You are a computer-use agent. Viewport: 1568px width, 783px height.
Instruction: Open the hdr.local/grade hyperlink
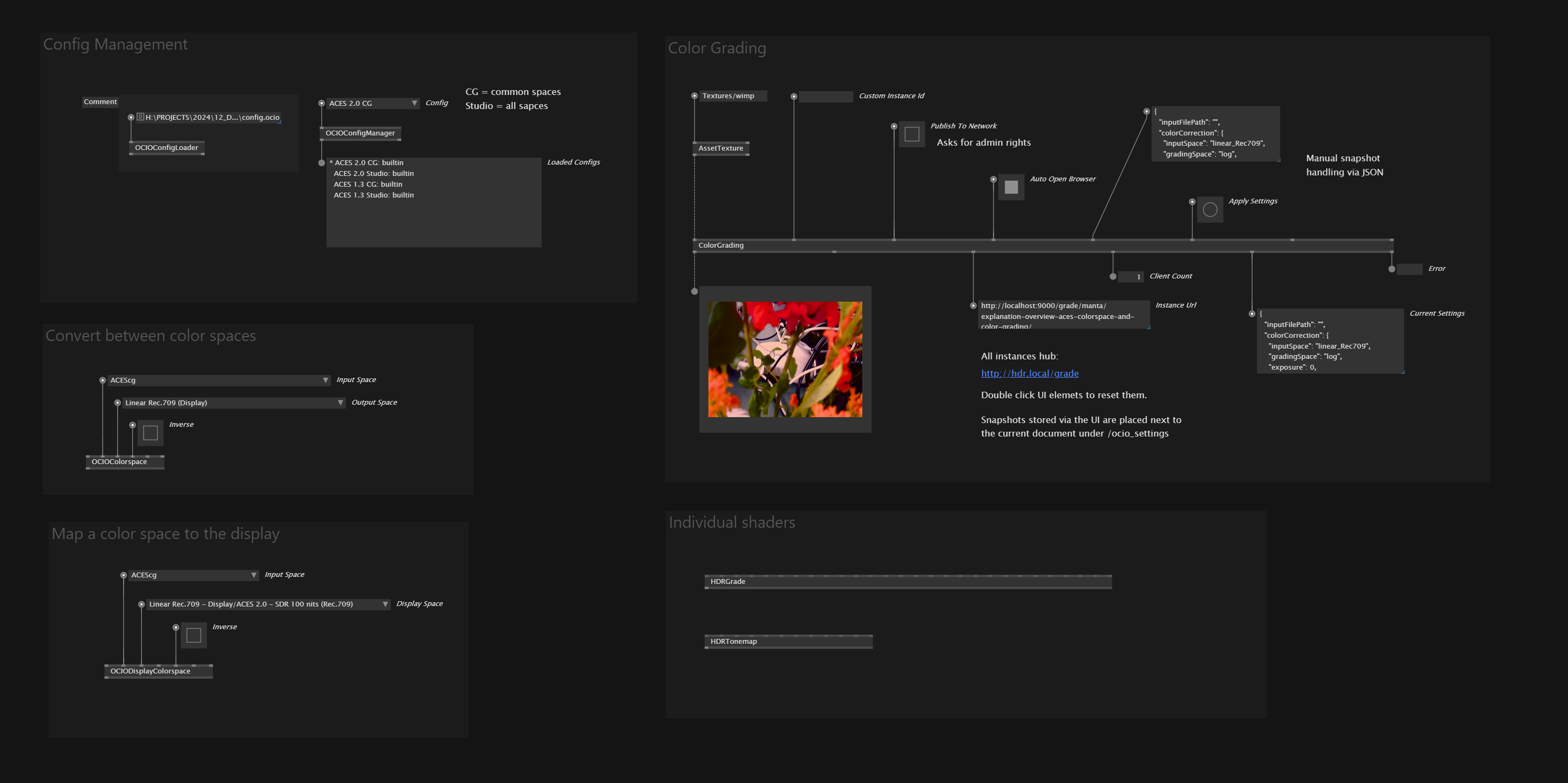point(1029,373)
